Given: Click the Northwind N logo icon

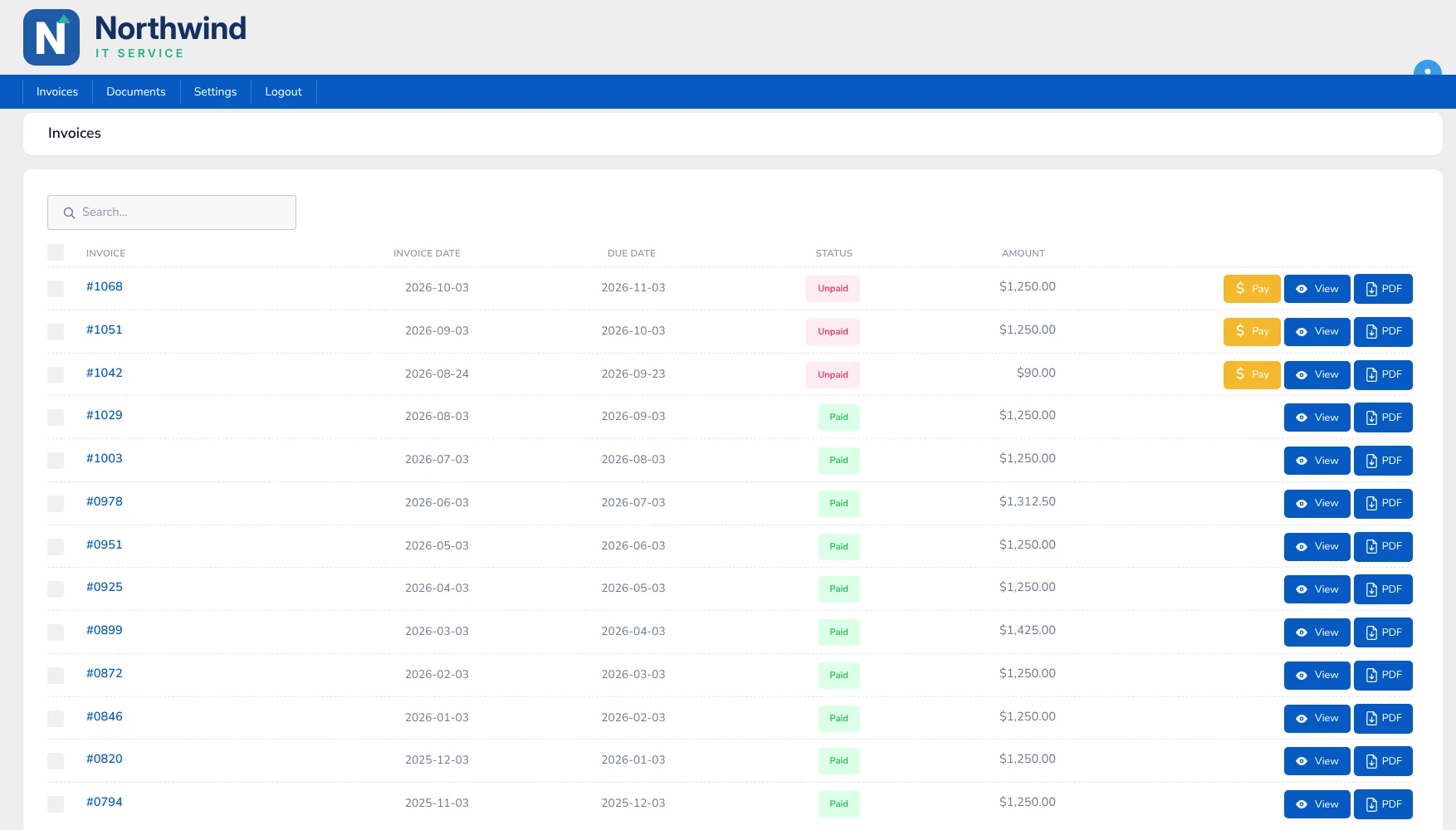Looking at the screenshot, I should point(51,37).
